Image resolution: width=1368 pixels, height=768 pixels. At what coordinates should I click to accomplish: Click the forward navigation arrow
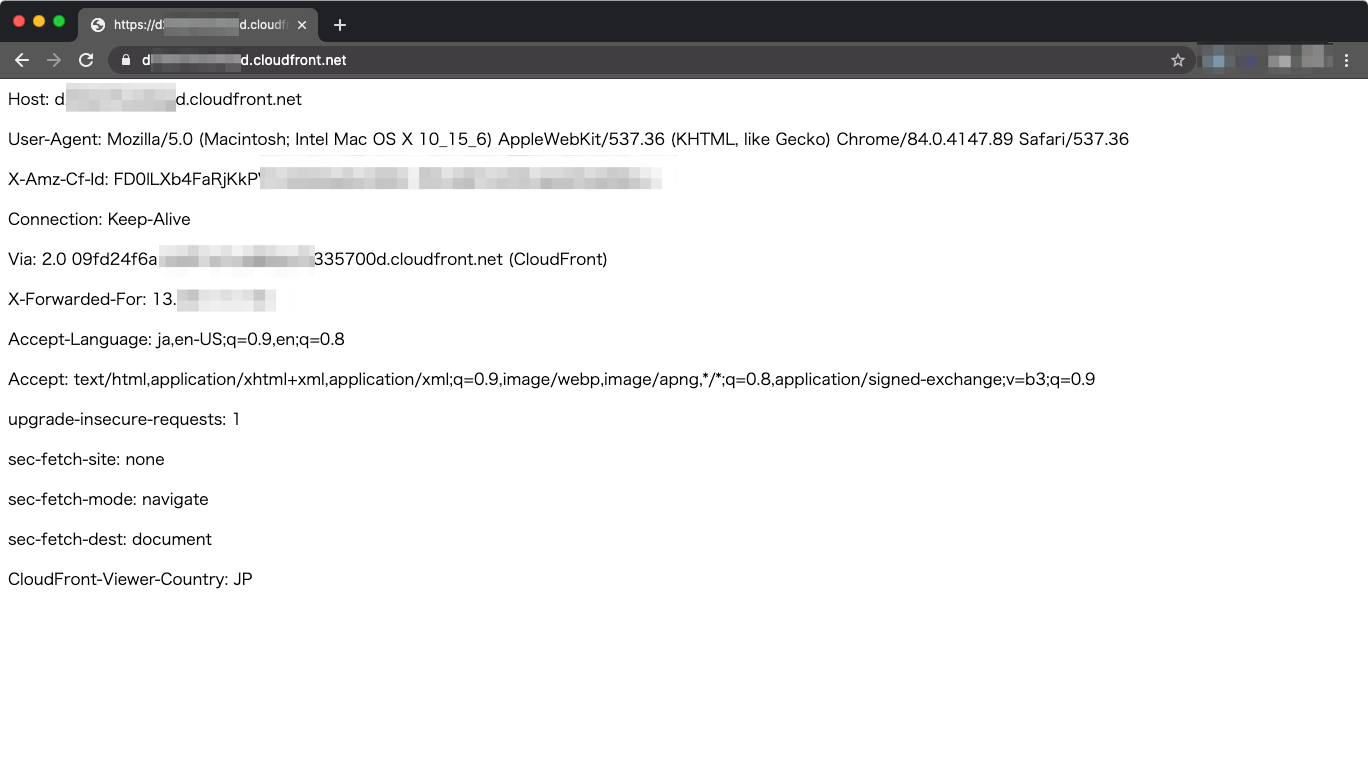tap(54, 60)
